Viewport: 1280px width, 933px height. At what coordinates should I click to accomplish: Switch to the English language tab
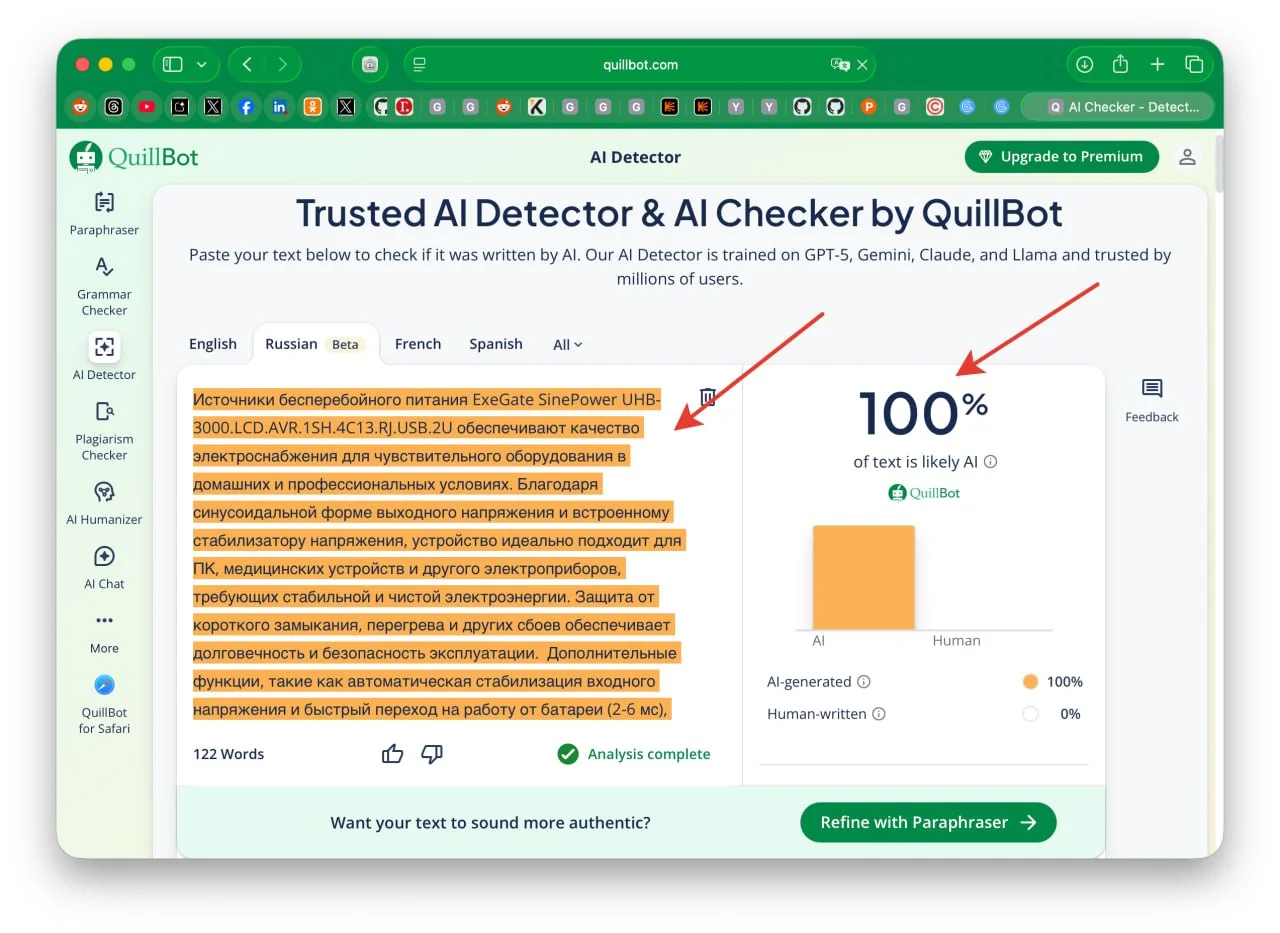click(x=213, y=344)
